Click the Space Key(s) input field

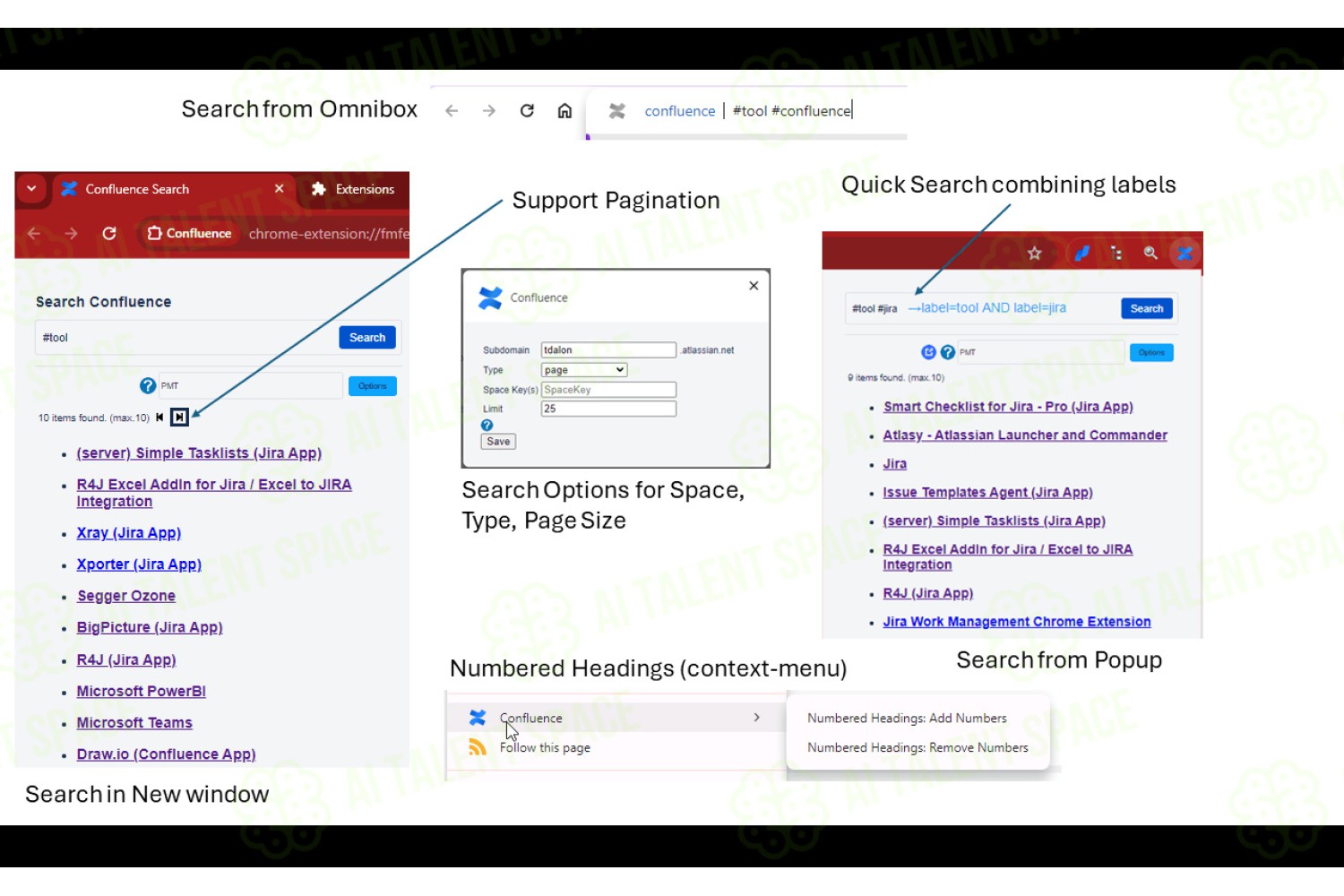[608, 390]
